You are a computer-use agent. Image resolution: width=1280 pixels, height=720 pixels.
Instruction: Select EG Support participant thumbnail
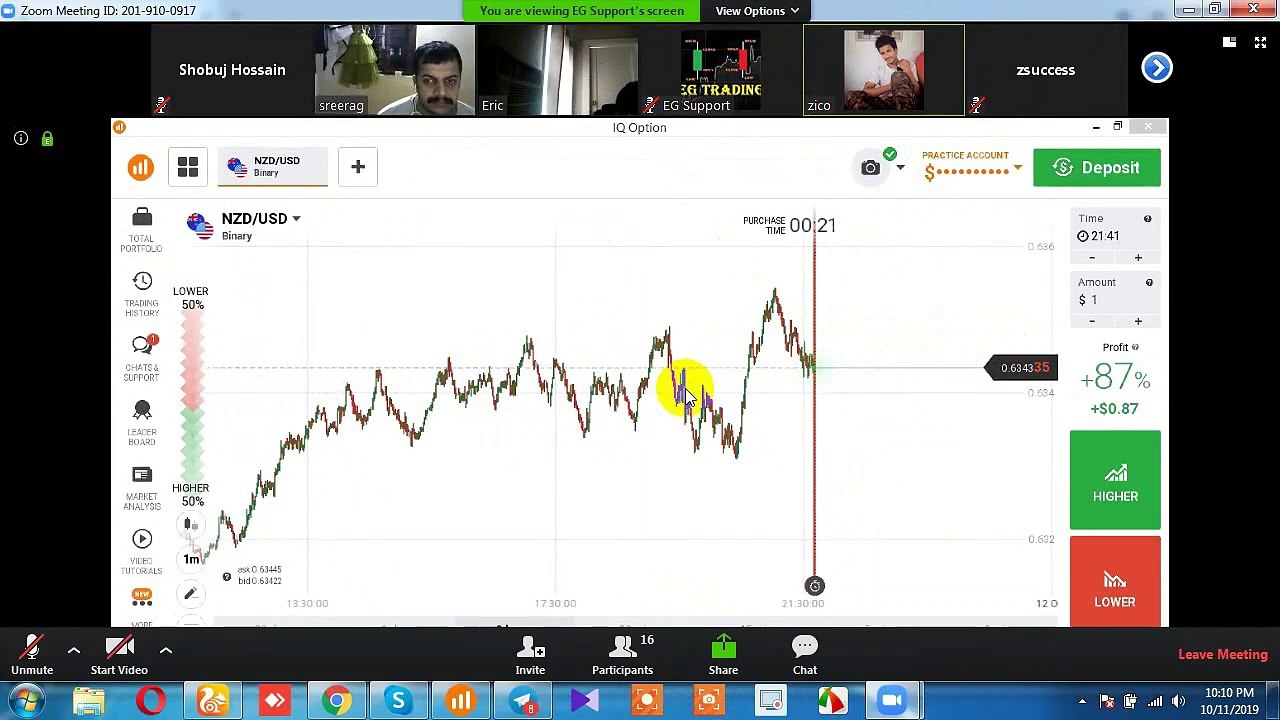[720, 70]
